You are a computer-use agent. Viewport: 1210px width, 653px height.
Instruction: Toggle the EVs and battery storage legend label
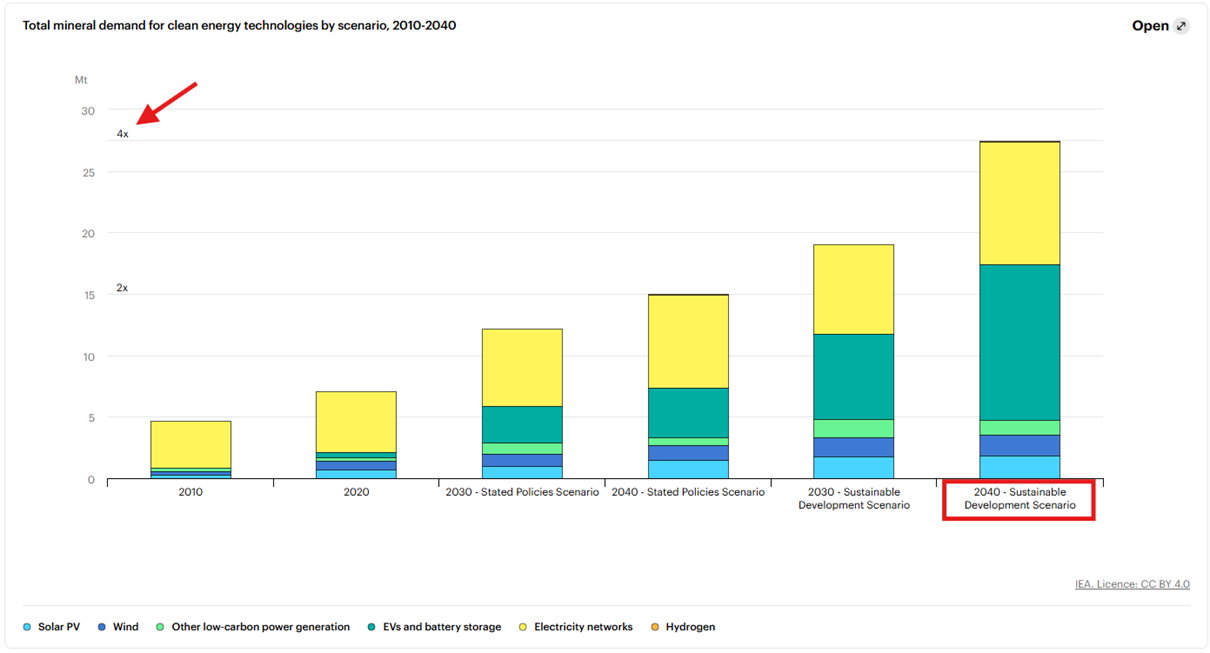click(441, 627)
